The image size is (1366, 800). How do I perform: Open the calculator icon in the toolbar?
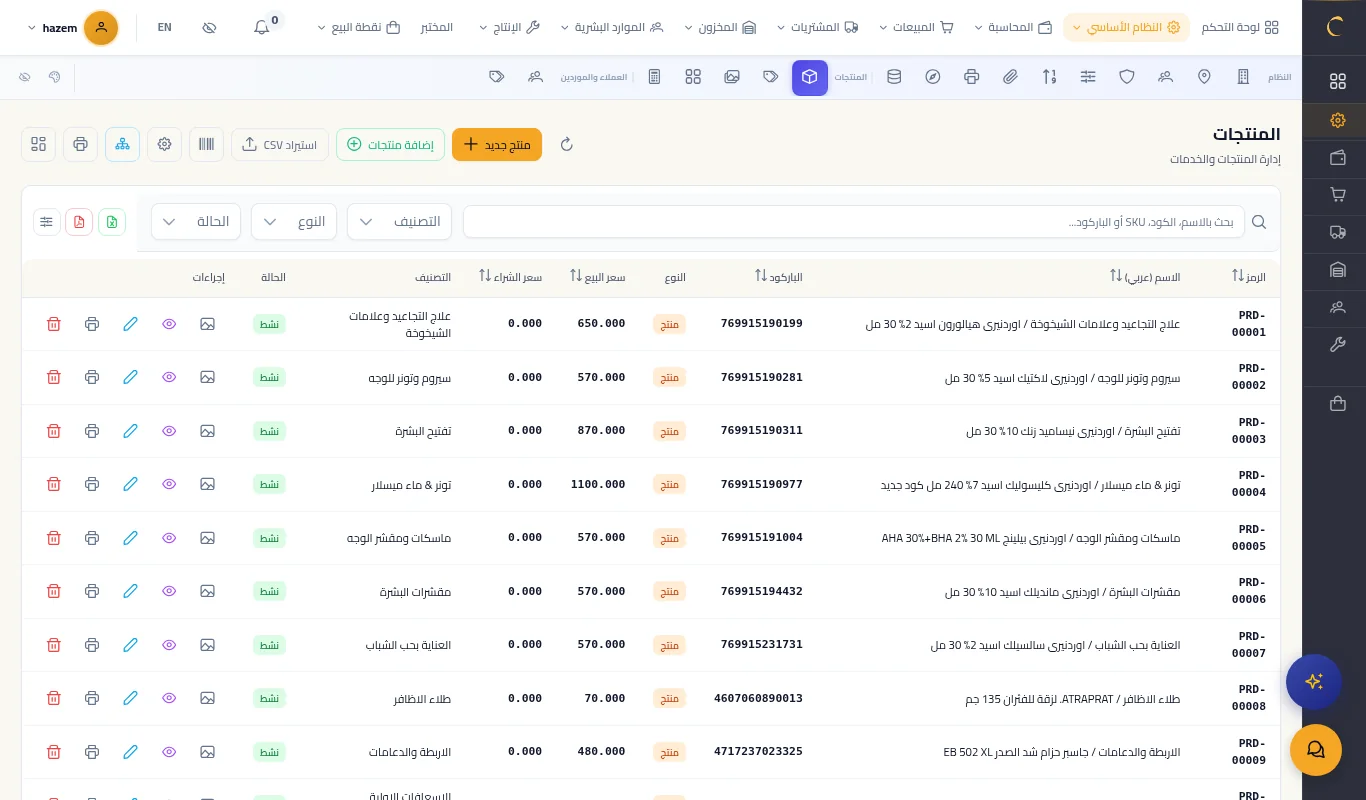(654, 77)
